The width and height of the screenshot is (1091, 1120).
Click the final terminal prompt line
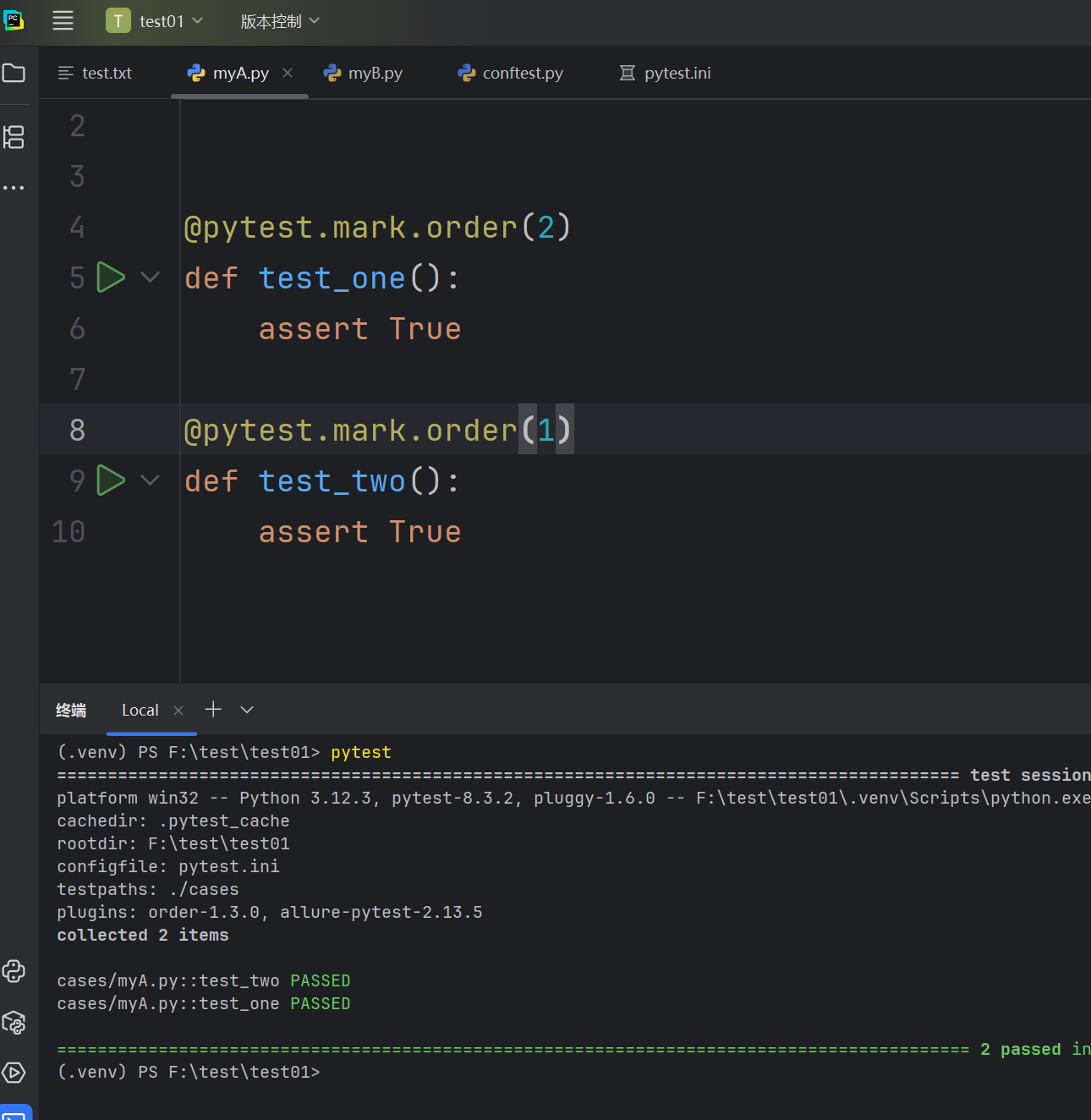189,1072
